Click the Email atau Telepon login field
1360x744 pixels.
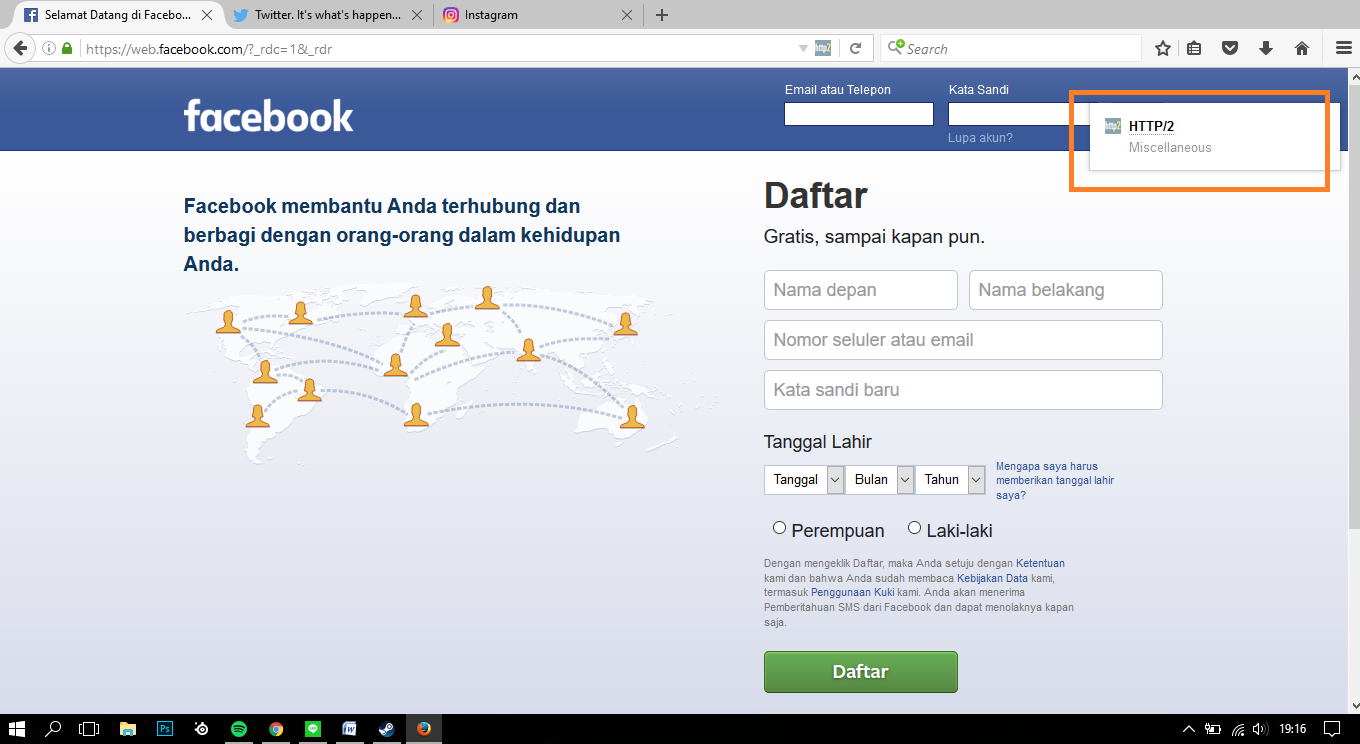859,114
